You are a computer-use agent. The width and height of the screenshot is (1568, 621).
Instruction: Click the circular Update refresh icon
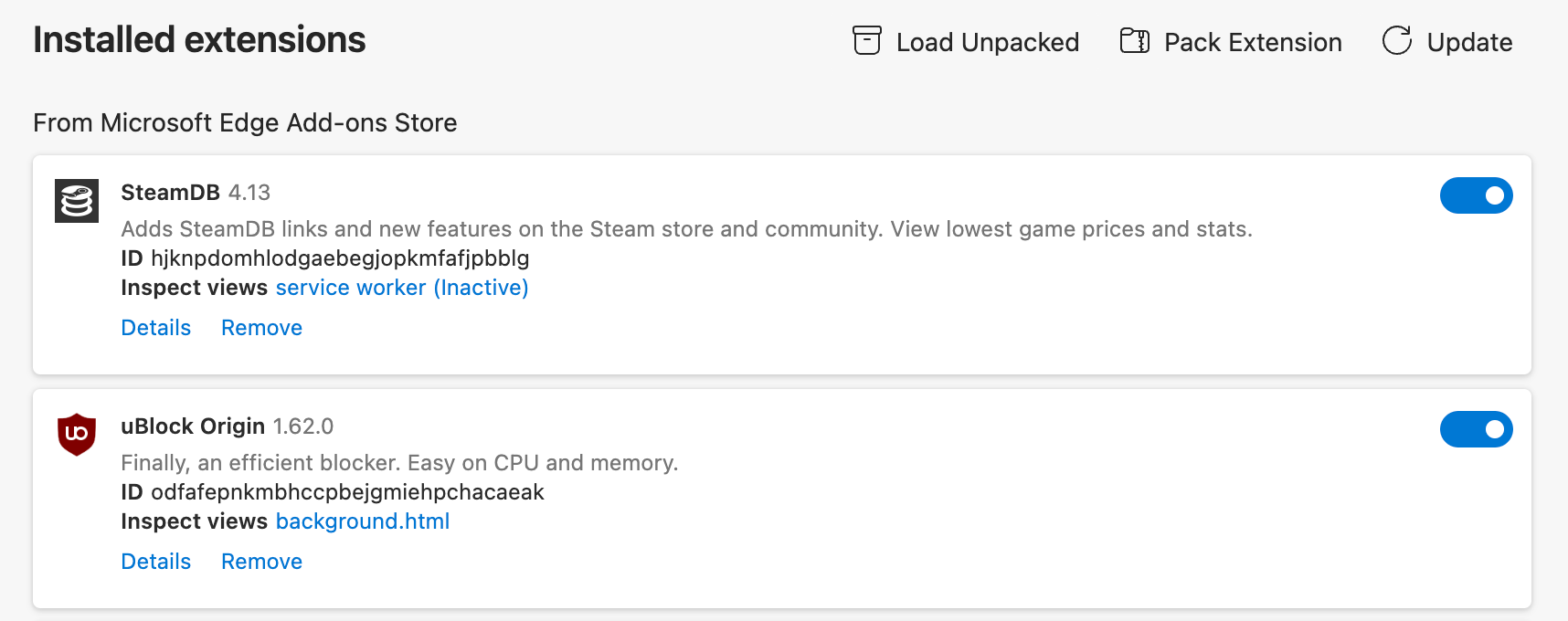pyautogui.click(x=1397, y=41)
